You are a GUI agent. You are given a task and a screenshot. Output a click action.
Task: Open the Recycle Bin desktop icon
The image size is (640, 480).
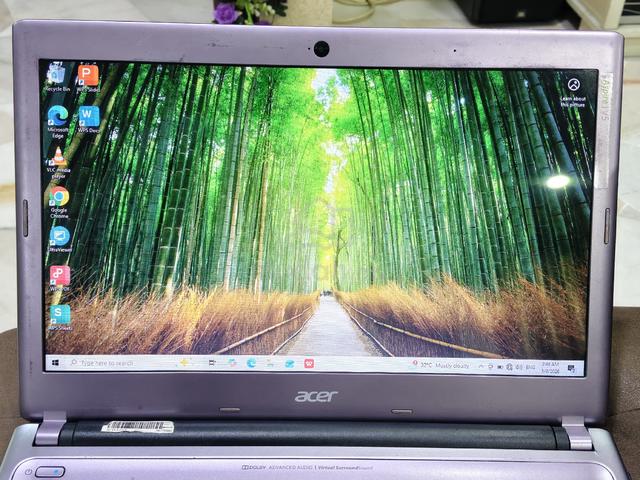(57, 78)
